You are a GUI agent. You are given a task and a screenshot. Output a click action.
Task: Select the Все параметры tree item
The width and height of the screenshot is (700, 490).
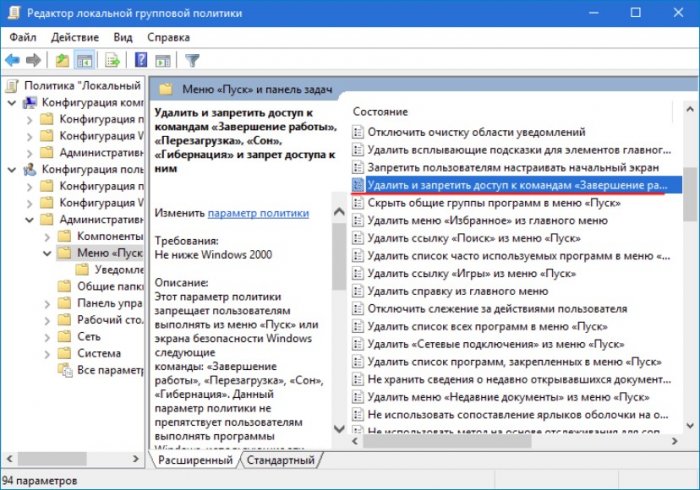click(101, 370)
